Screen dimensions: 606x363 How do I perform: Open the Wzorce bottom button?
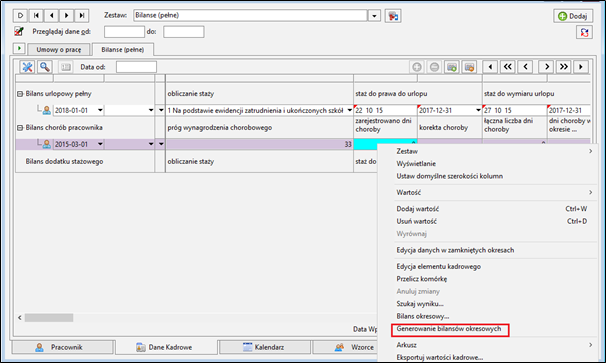pyautogui.click(x=345, y=347)
